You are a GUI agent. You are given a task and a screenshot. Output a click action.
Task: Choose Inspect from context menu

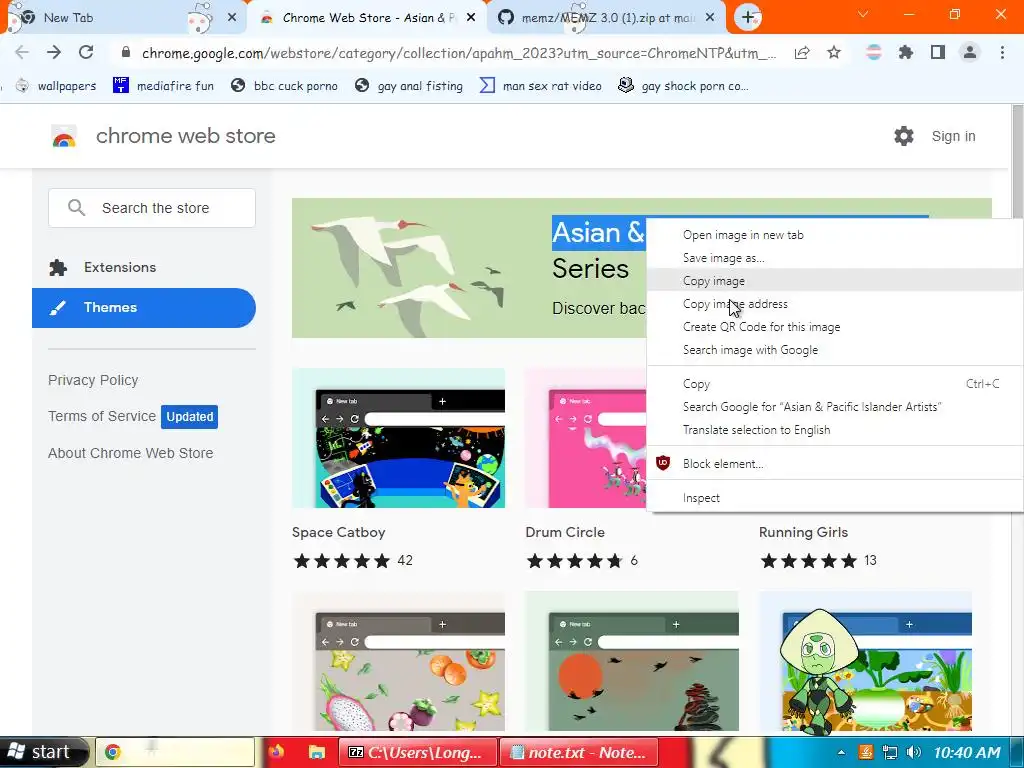835,498
